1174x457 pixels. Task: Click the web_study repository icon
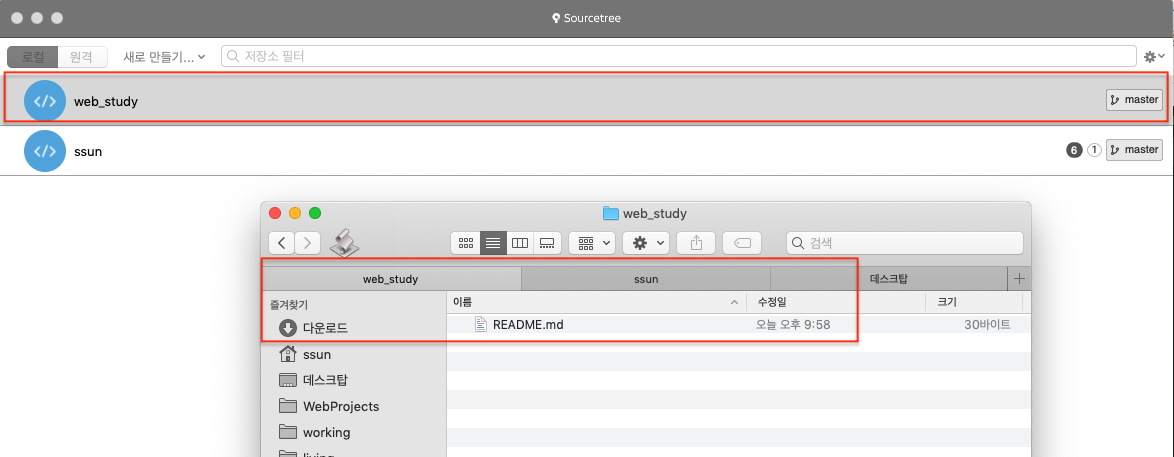click(x=46, y=100)
